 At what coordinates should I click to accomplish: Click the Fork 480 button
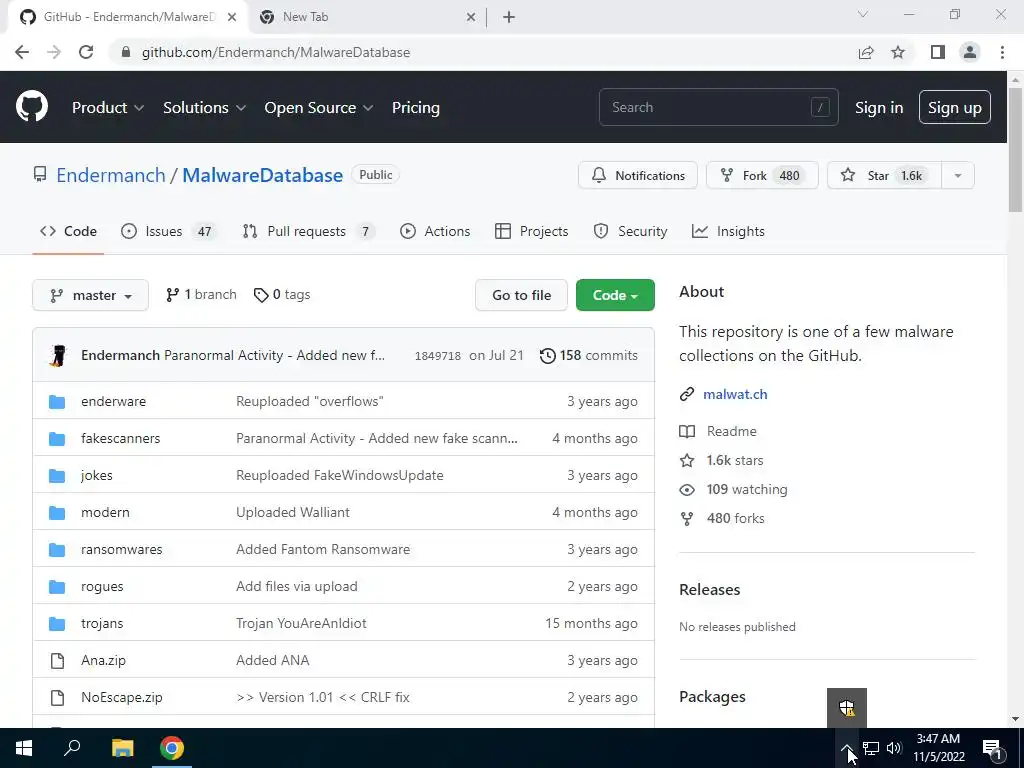pos(761,176)
